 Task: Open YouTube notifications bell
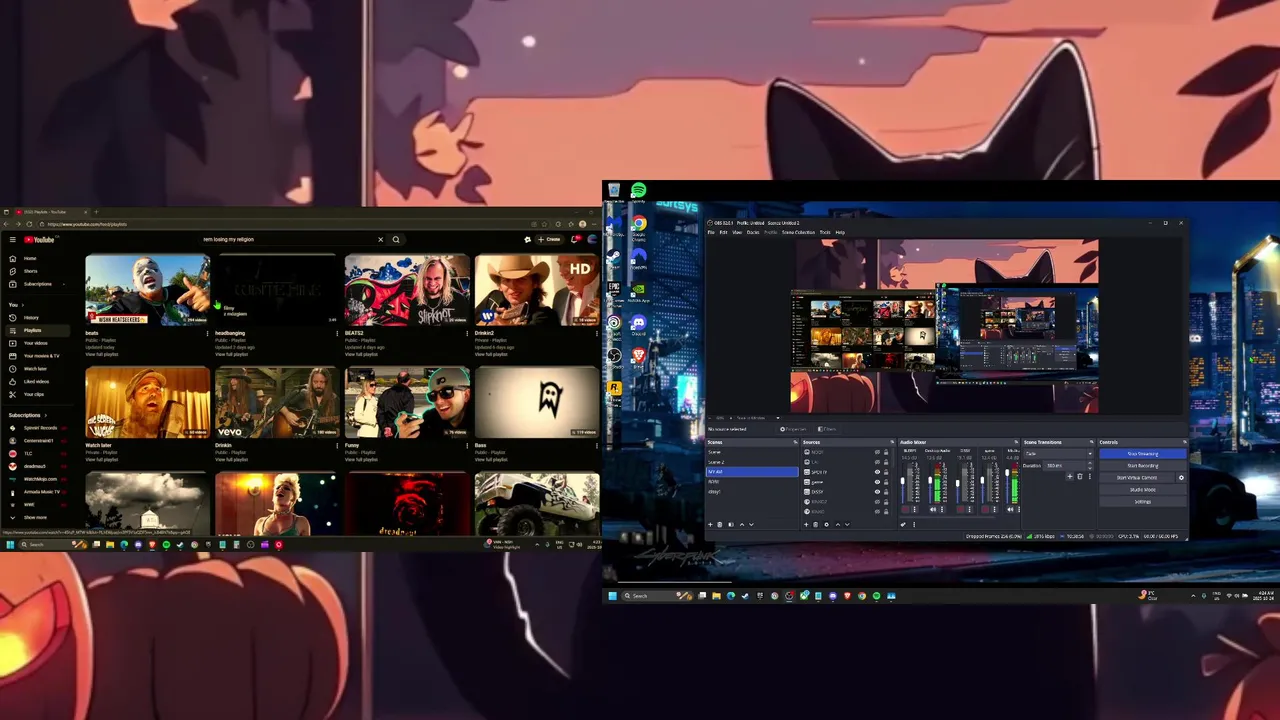click(x=575, y=239)
